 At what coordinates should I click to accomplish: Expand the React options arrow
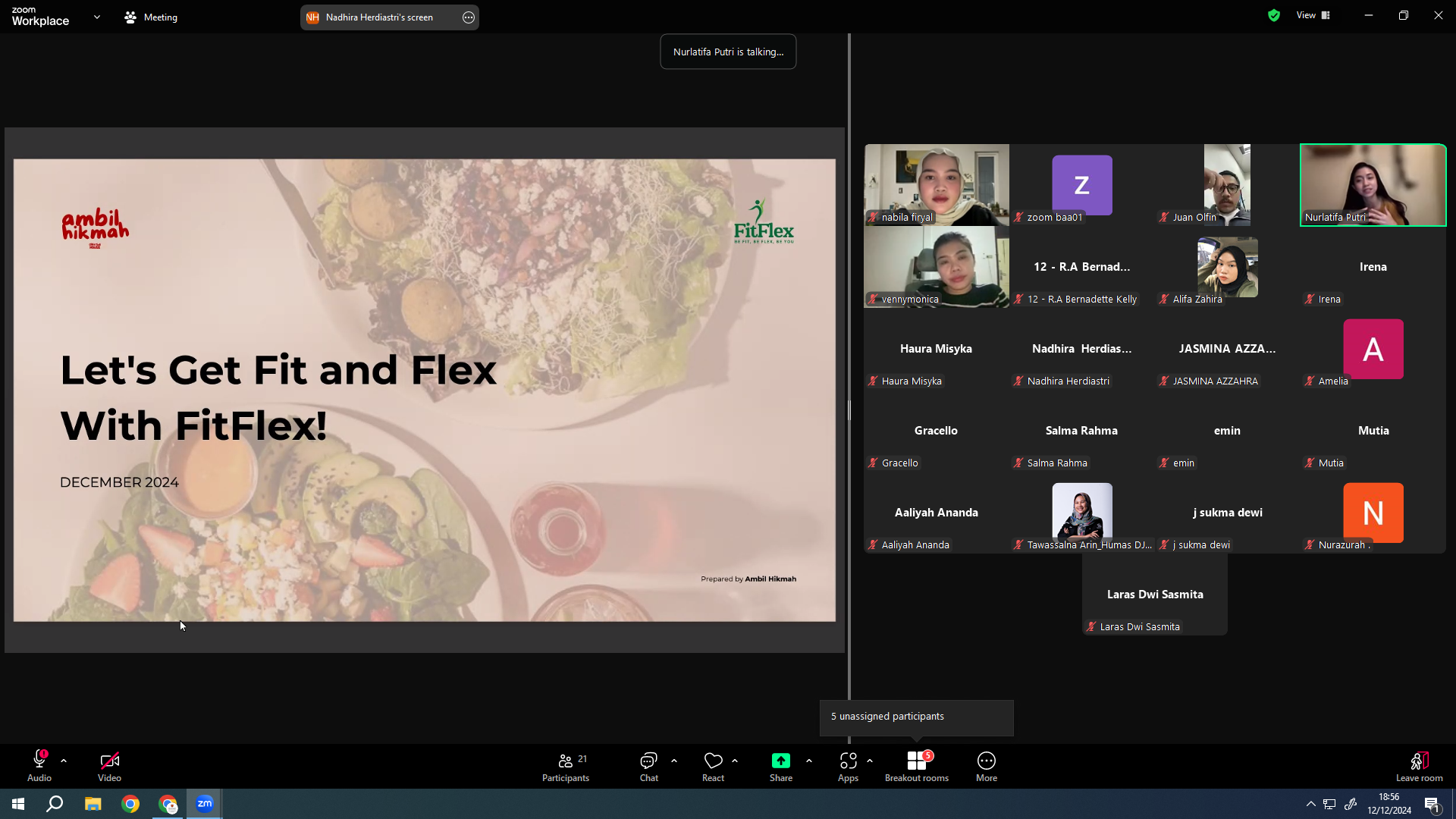click(735, 761)
